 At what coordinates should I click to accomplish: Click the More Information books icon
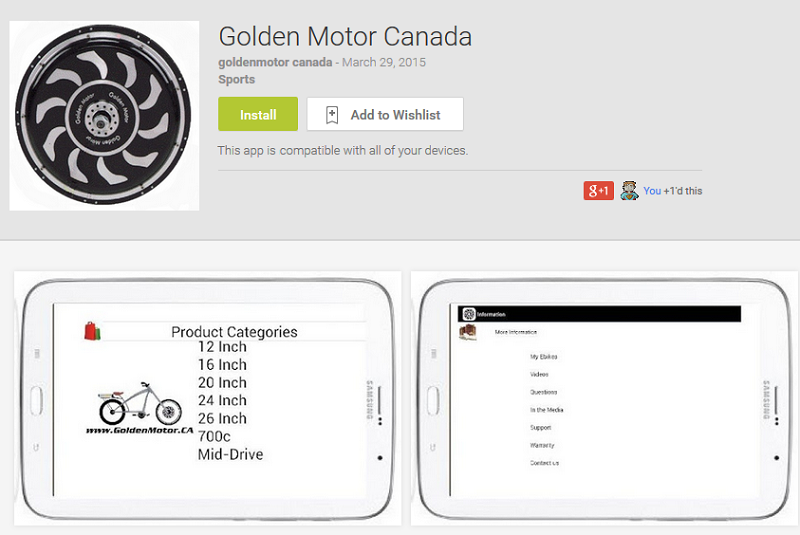coord(468,333)
